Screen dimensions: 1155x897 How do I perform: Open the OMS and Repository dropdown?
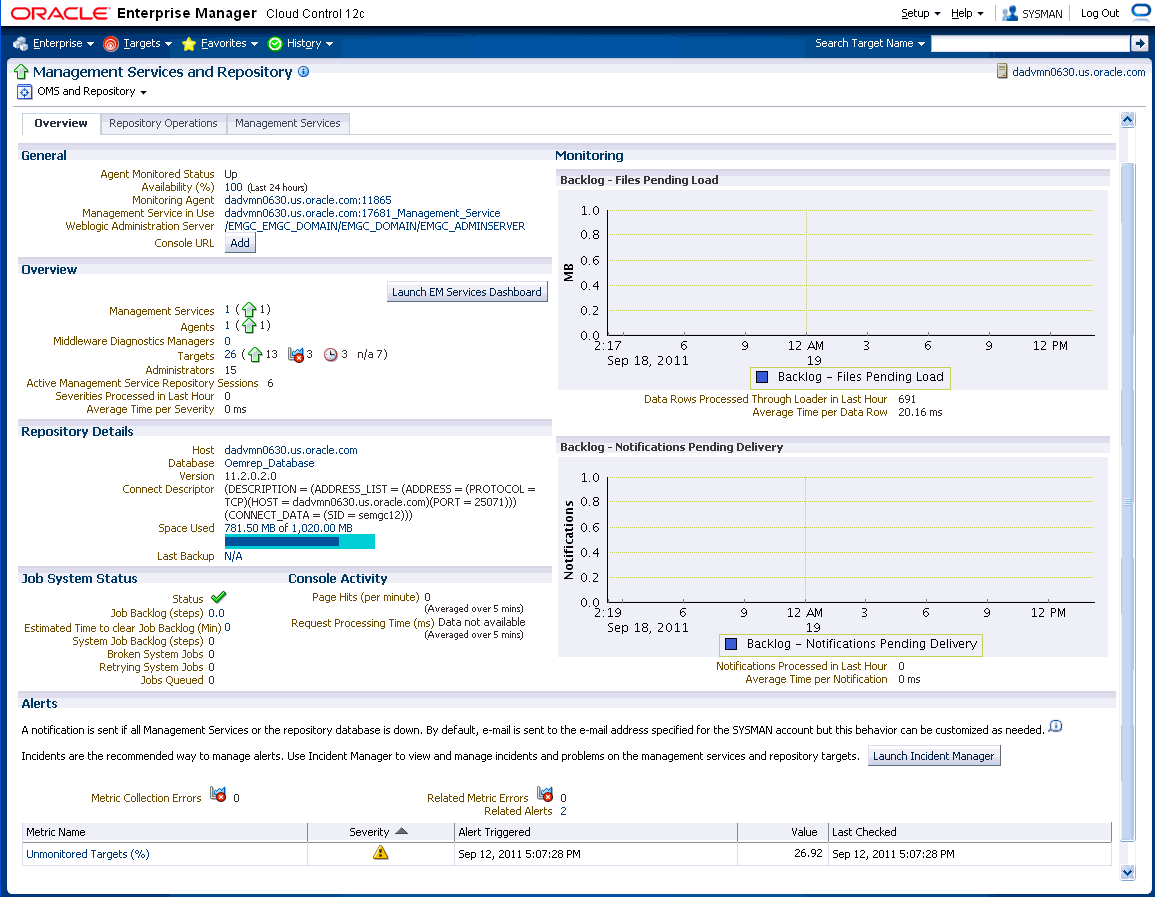coord(91,91)
